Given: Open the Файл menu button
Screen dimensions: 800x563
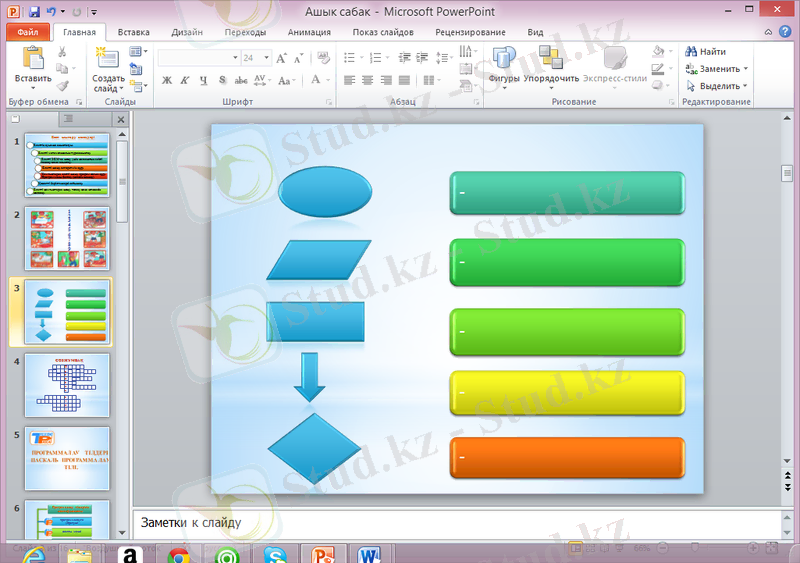Looking at the screenshot, I should pos(27,32).
